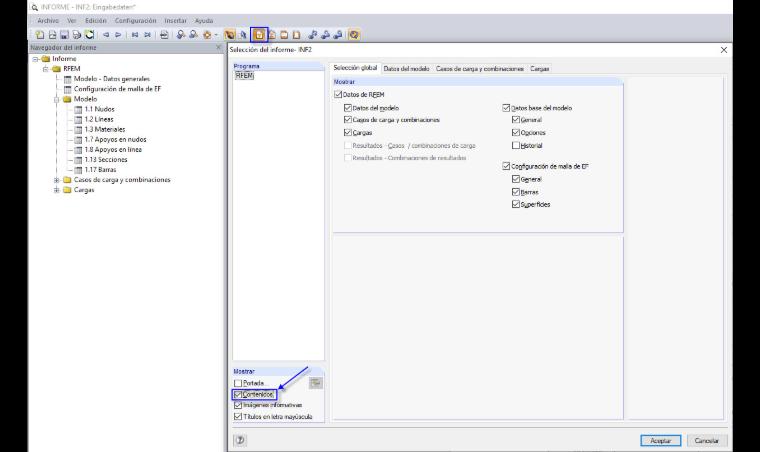Open the Ver menu
This screenshot has height=452, width=760.
[72, 21]
